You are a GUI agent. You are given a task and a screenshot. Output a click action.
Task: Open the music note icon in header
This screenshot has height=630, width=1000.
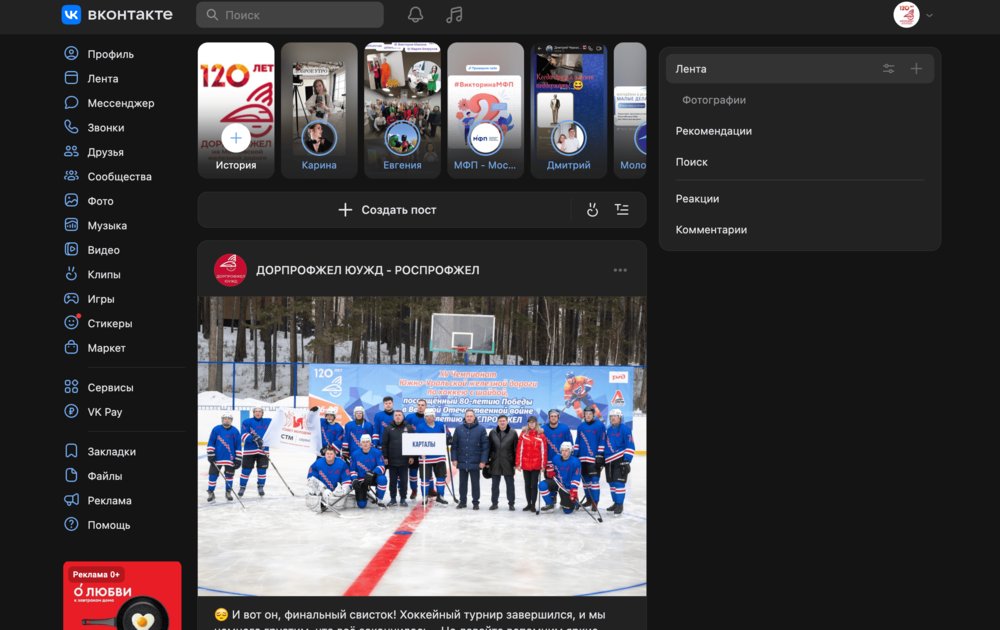click(x=454, y=15)
